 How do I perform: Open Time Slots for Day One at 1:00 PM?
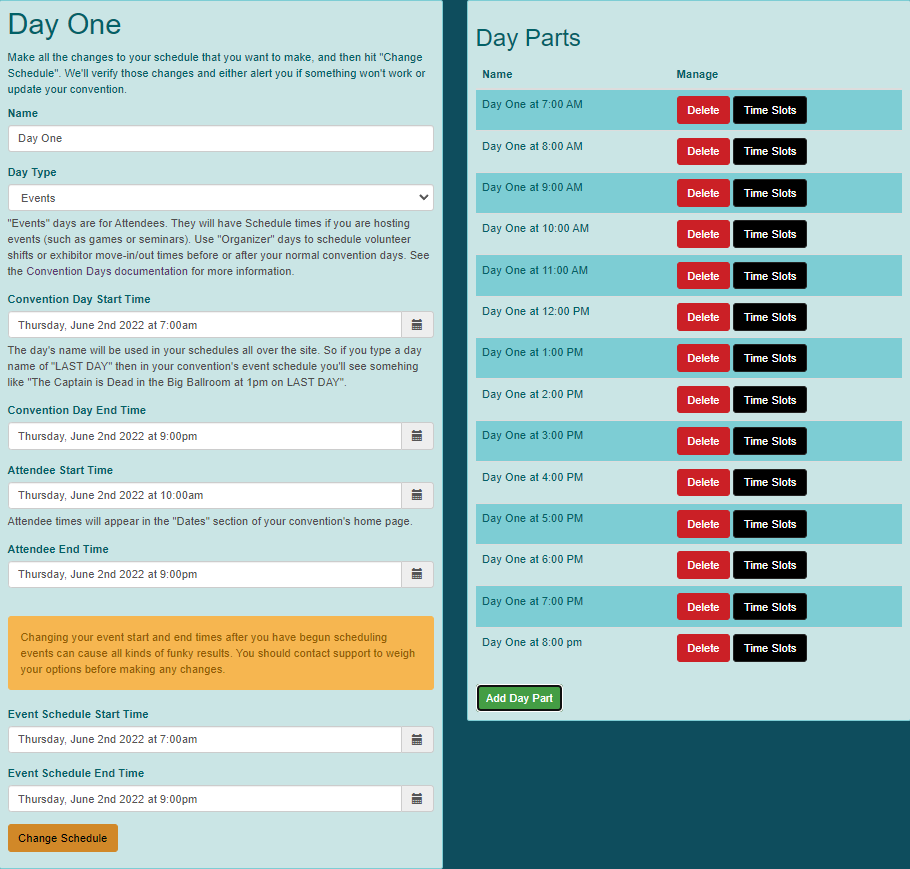click(770, 359)
